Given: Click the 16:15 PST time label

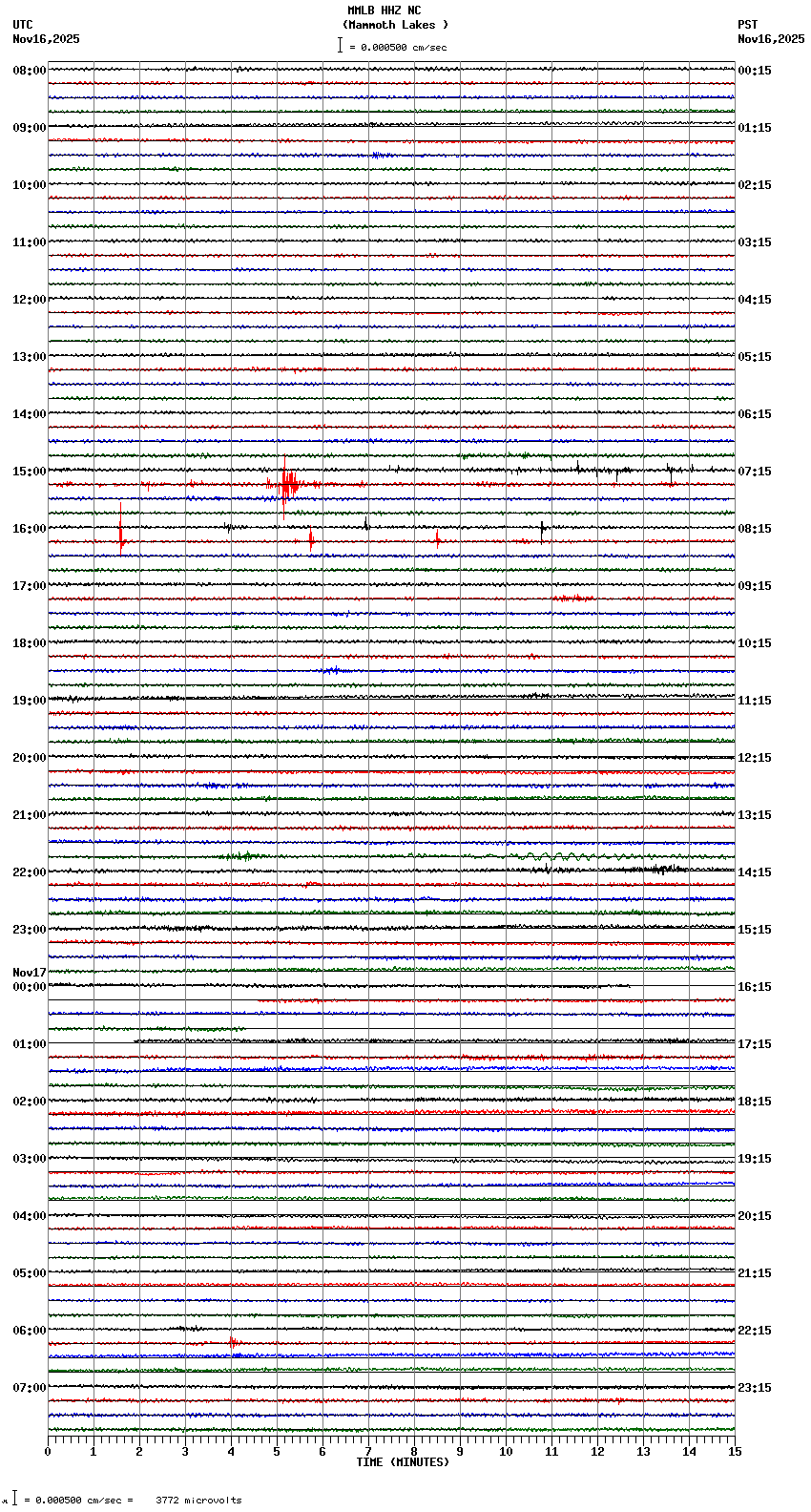Looking at the screenshot, I should (x=755, y=987).
